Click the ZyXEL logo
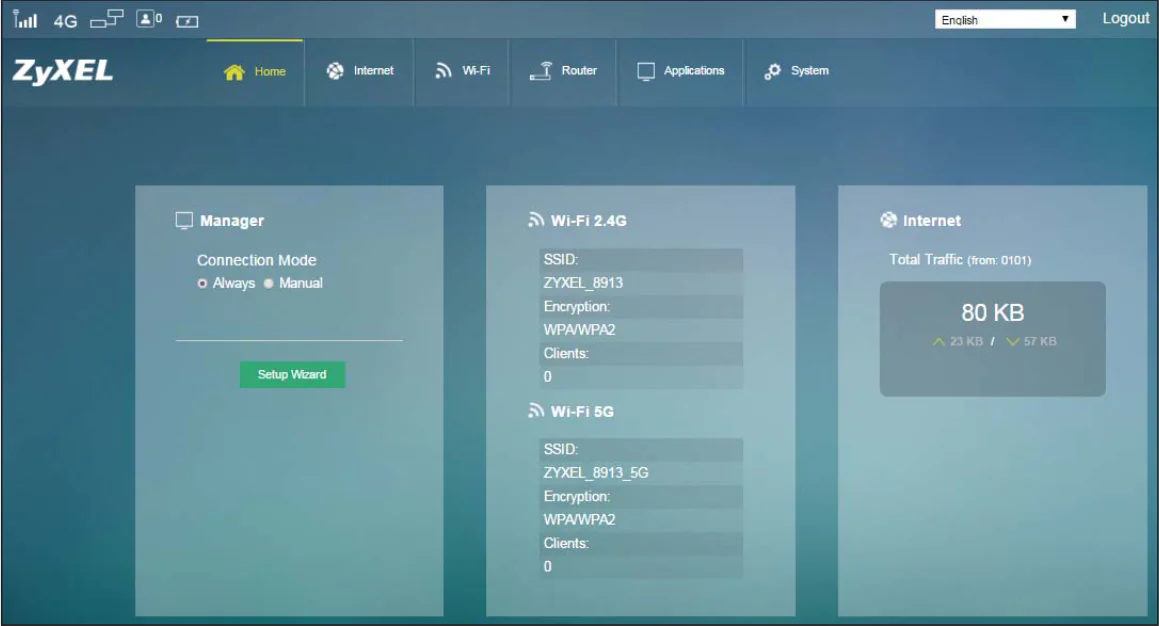Image resolution: width=1159 pixels, height=626 pixels. [x=63, y=71]
